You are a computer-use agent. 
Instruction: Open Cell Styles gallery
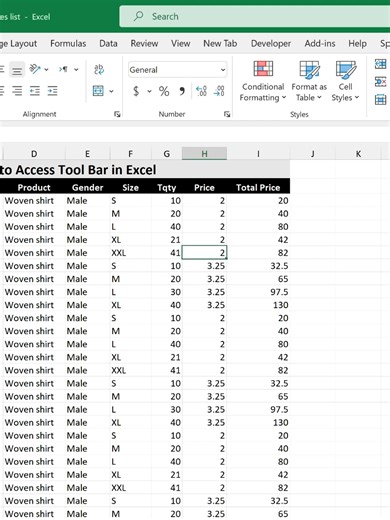click(x=345, y=81)
